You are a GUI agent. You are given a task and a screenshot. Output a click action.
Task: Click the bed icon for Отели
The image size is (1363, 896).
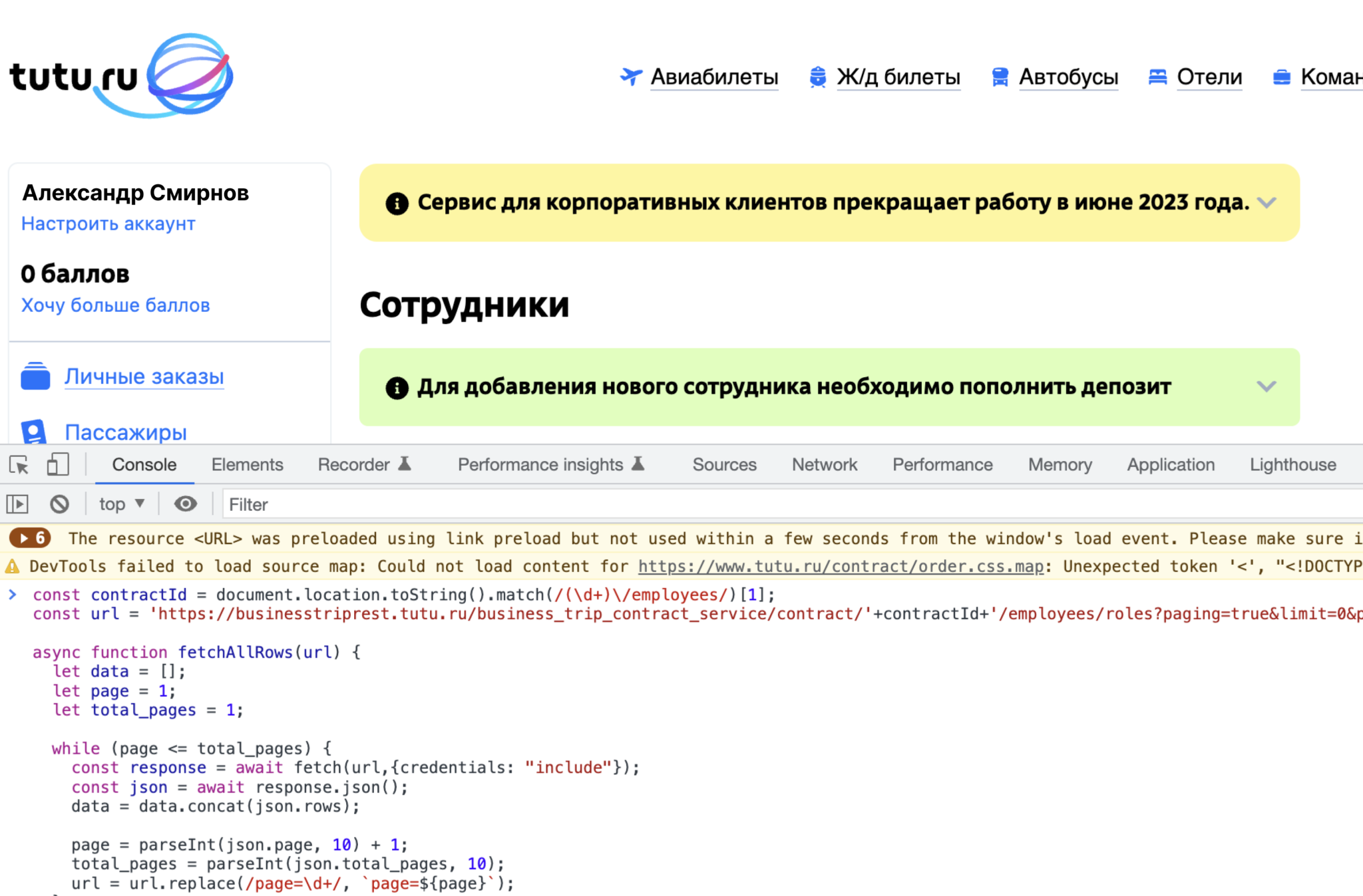(x=1157, y=77)
